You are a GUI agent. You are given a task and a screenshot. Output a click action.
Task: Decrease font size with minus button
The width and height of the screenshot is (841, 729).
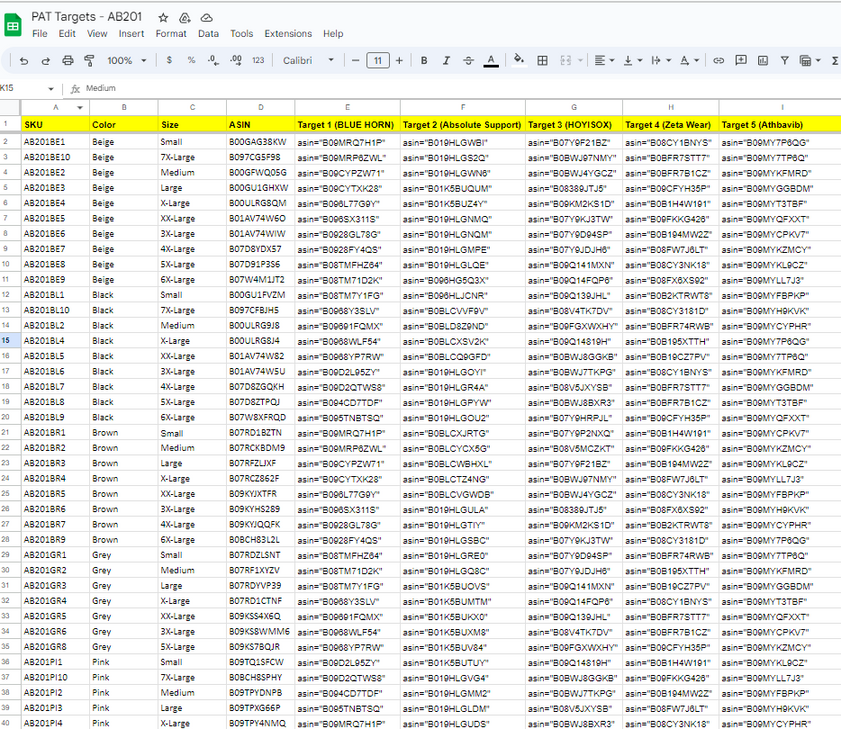click(355, 61)
